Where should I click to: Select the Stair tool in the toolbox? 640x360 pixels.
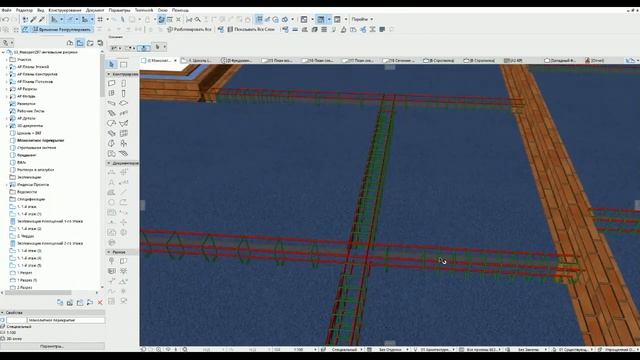112,113
